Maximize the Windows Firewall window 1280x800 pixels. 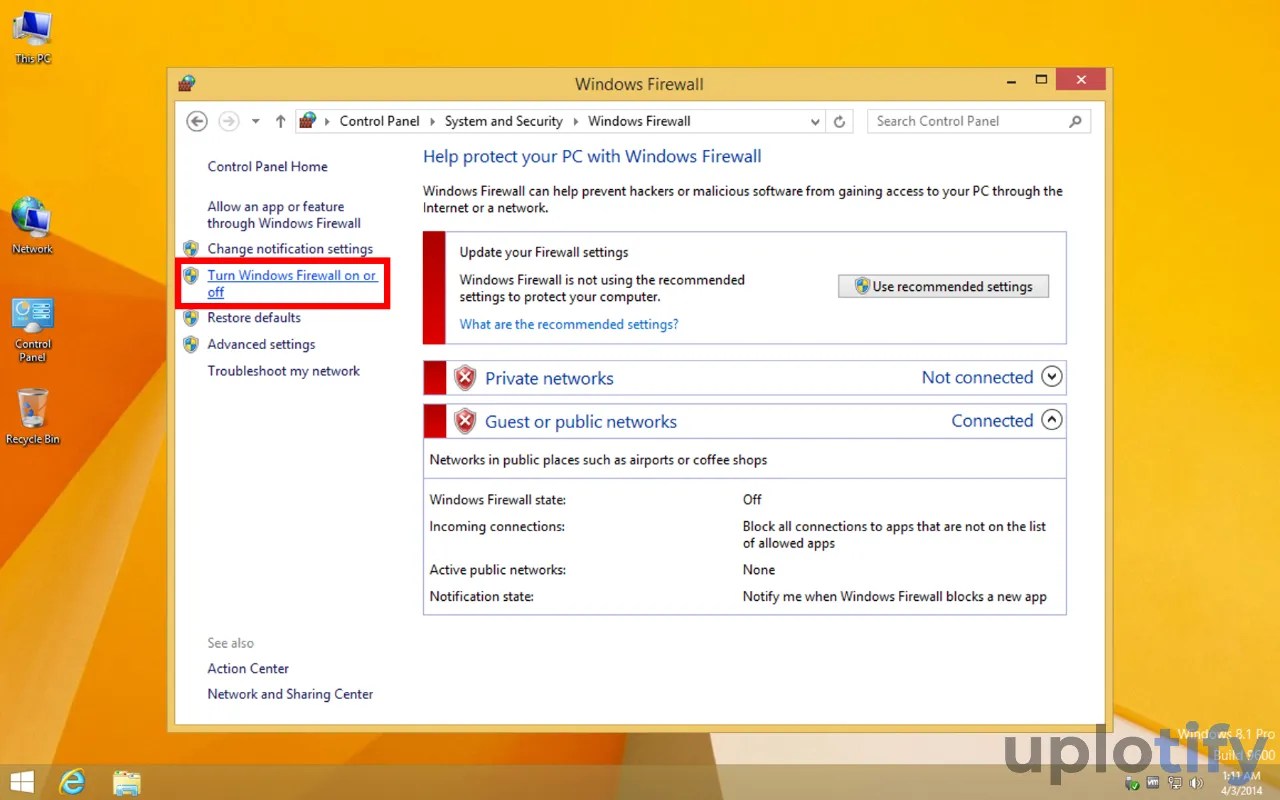(1041, 80)
